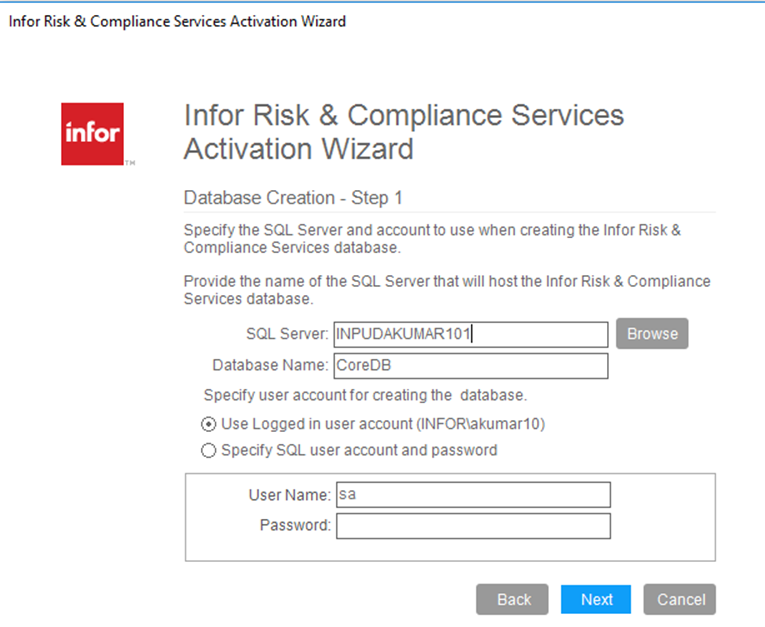
Task: Select Use Logged in user account option
Action: click(209, 424)
